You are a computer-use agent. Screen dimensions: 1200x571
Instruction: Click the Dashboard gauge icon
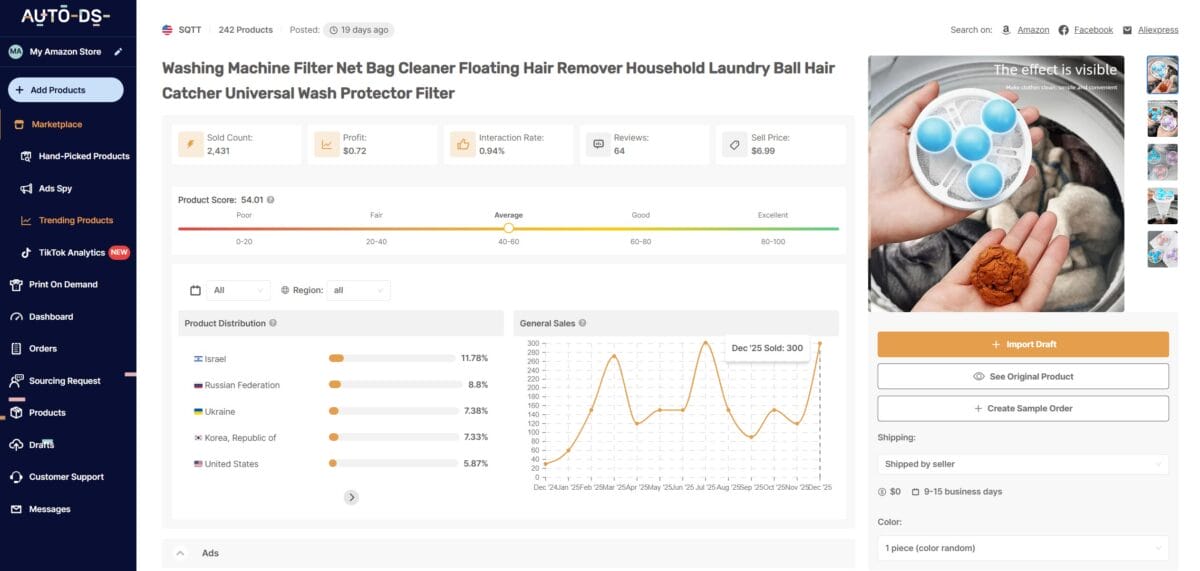[16, 316]
